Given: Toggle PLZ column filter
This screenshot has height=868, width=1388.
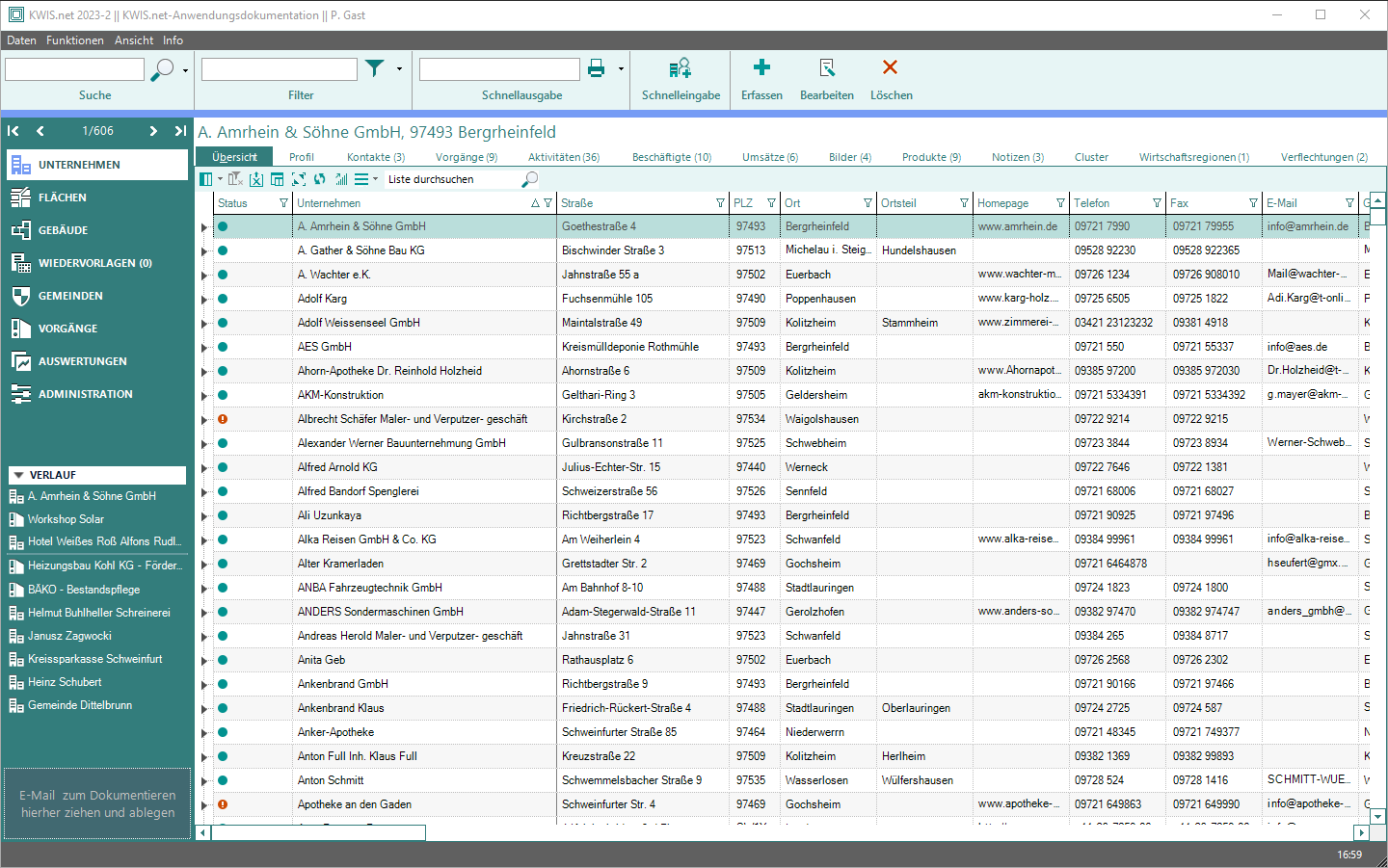Looking at the screenshot, I should click(771, 203).
